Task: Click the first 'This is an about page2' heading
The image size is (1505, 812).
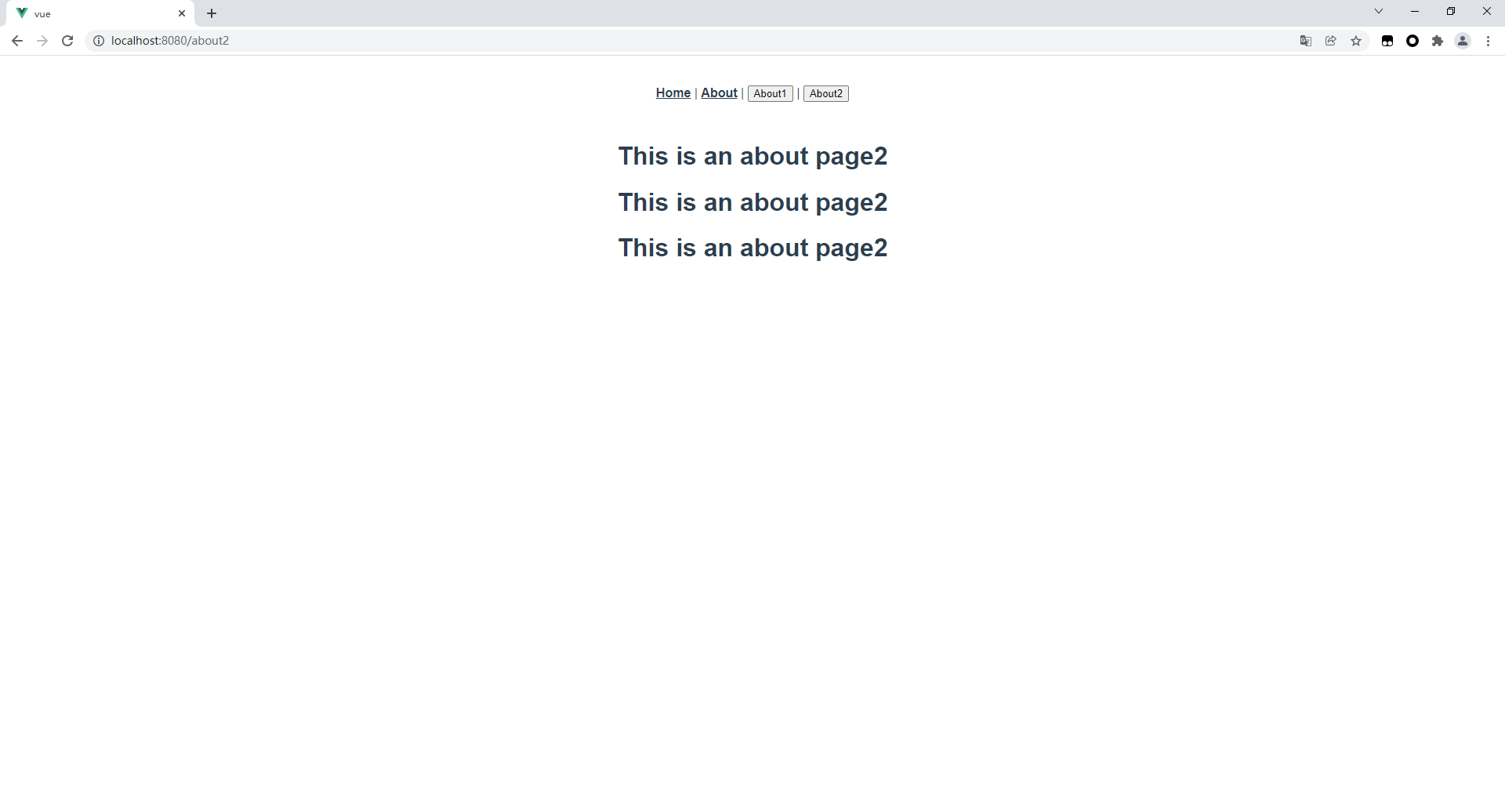Action: pos(752,156)
